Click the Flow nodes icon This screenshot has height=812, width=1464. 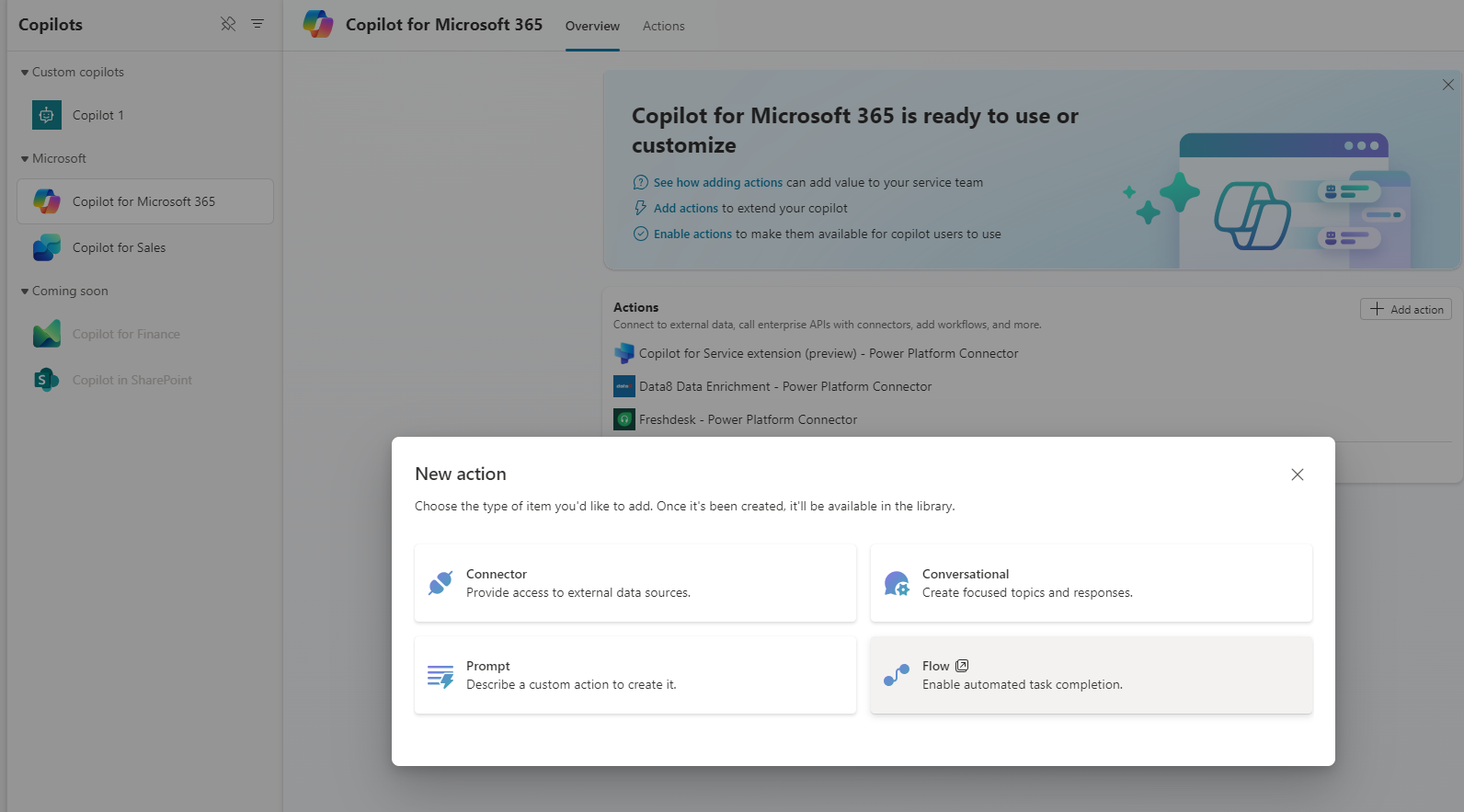click(897, 676)
